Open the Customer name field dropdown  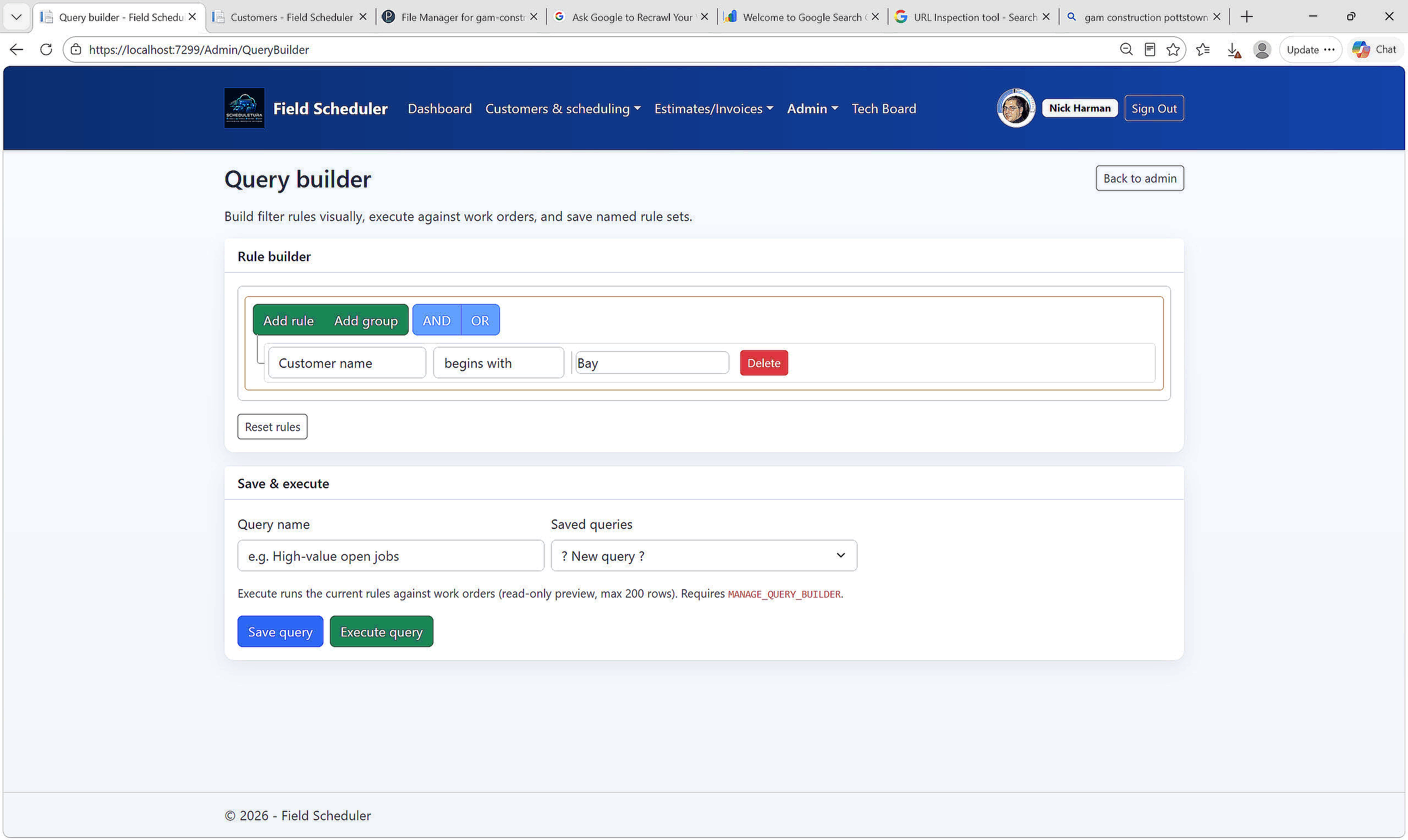click(x=347, y=363)
